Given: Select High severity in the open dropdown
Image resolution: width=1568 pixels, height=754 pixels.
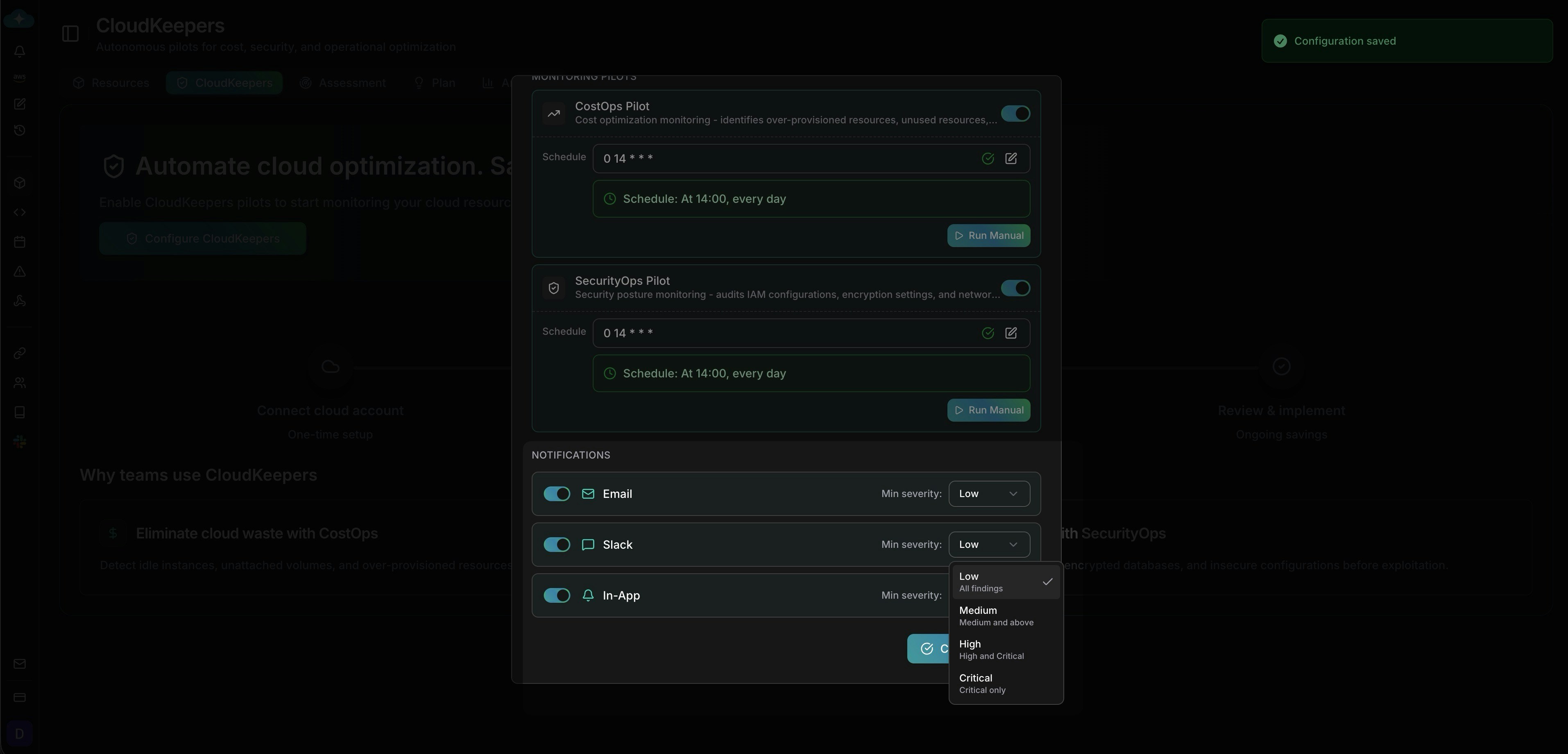Looking at the screenshot, I should click(991, 649).
